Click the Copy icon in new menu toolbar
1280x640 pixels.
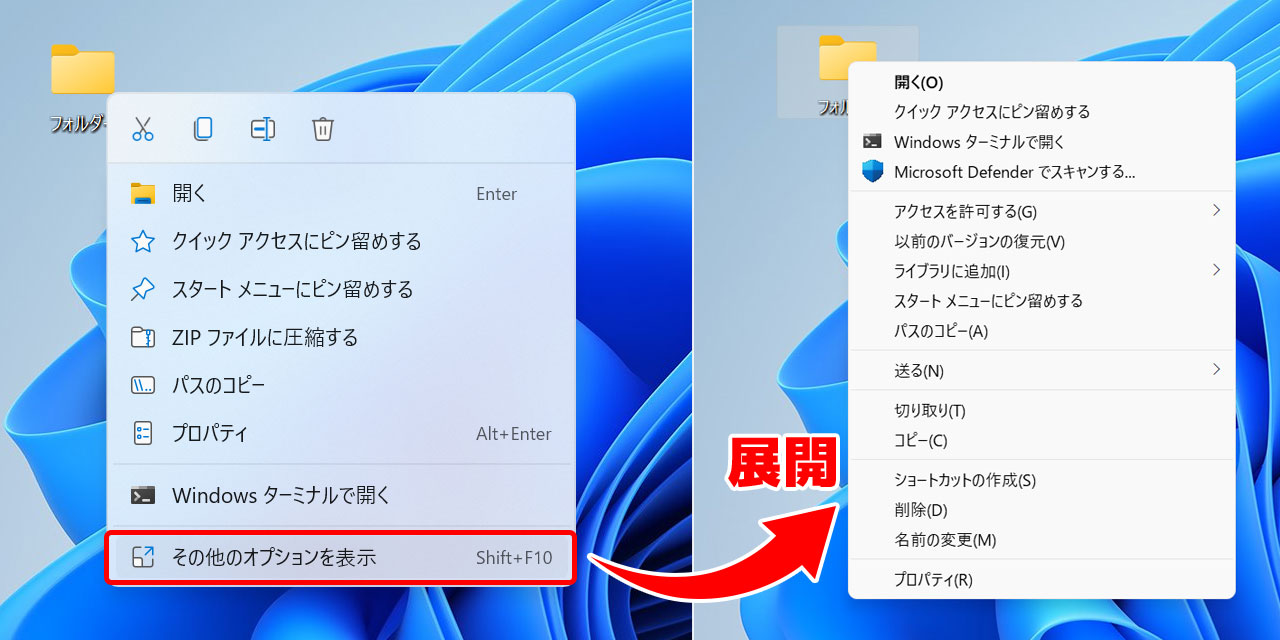click(203, 128)
